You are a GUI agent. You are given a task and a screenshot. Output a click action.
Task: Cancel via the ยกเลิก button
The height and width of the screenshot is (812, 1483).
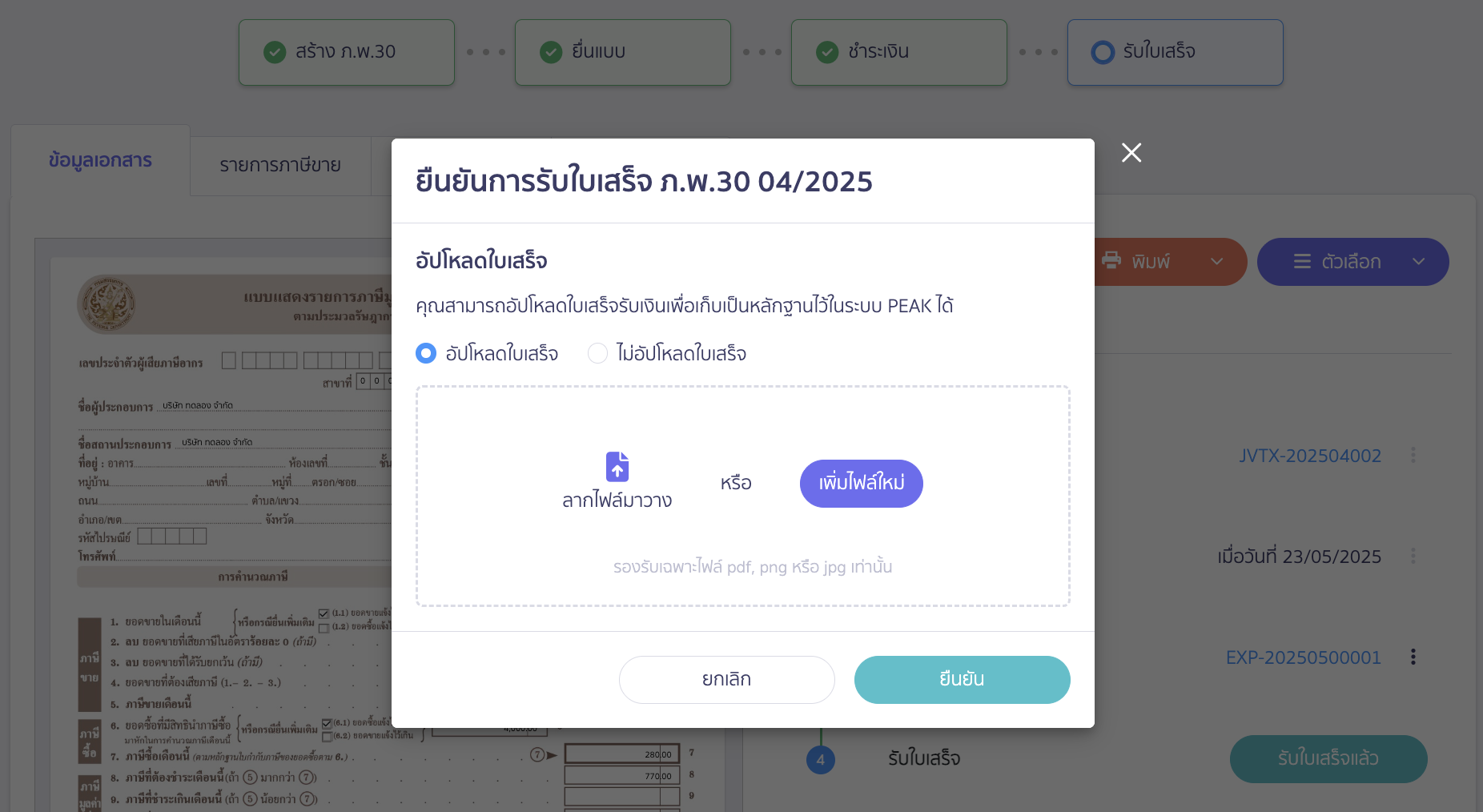pyautogui.click(x=725, y=678)
